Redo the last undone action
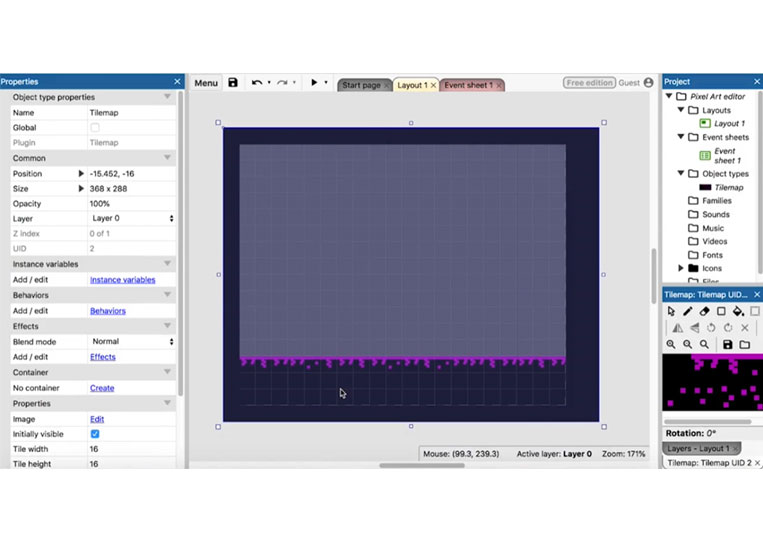 click(x=282, y=83)
